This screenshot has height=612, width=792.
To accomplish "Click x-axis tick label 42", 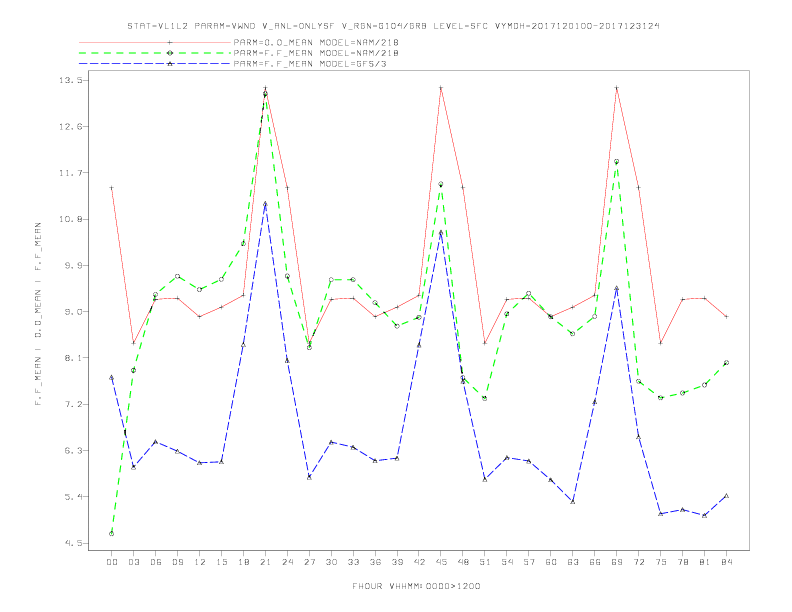I will (x=419, y=562).
